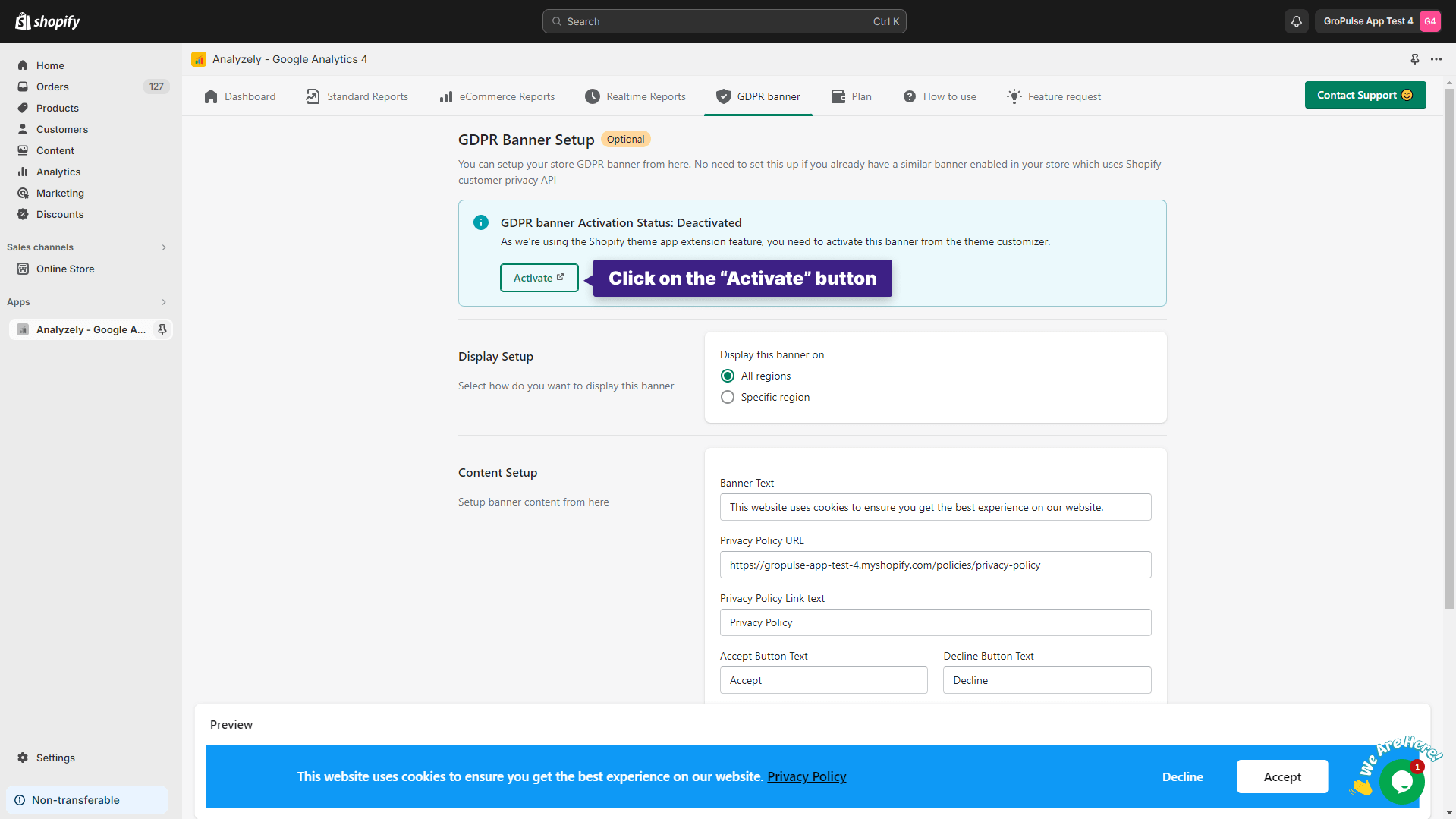Click the info icon in activation status box
This screenshot has width=1456, height=819.
click(481, 222)
